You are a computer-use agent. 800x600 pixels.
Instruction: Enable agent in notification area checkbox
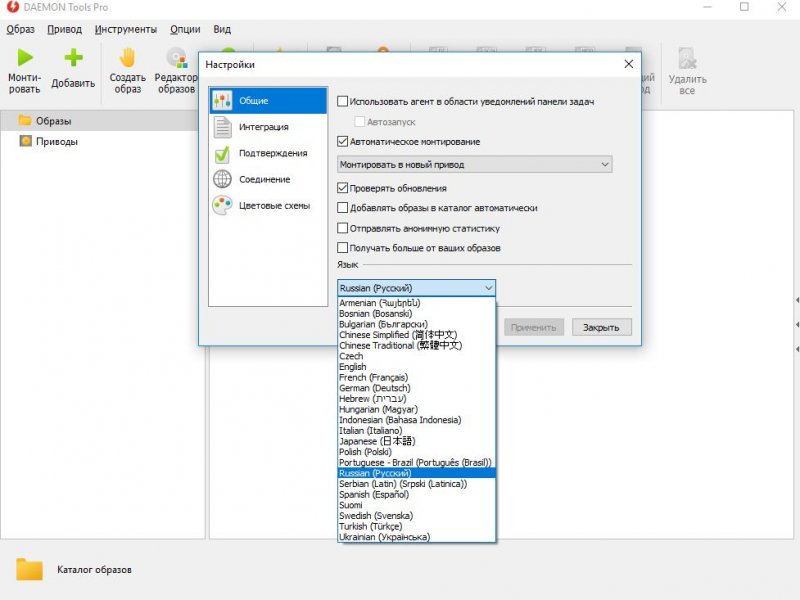[x=342, y=102]
